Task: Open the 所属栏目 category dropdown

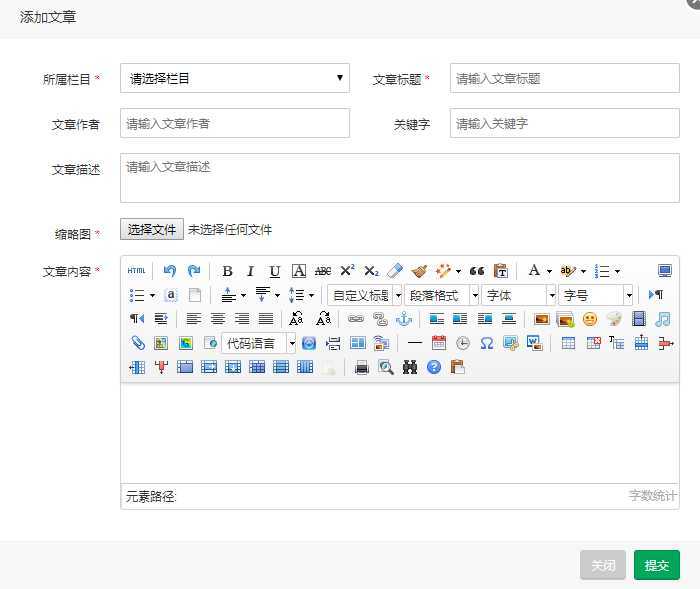Action: [x=235, y=78]
